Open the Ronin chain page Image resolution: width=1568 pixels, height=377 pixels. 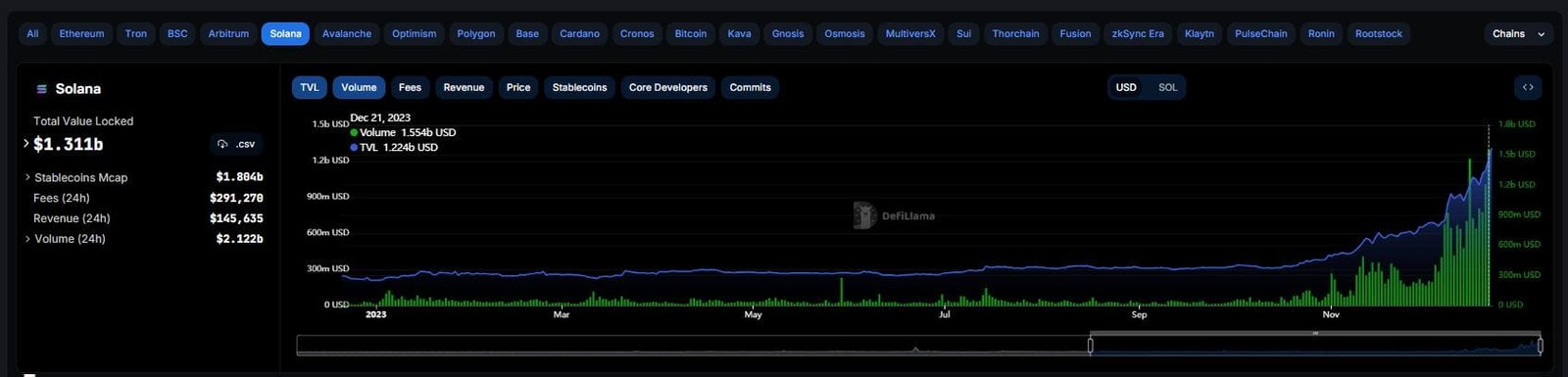coord(1321,33)
